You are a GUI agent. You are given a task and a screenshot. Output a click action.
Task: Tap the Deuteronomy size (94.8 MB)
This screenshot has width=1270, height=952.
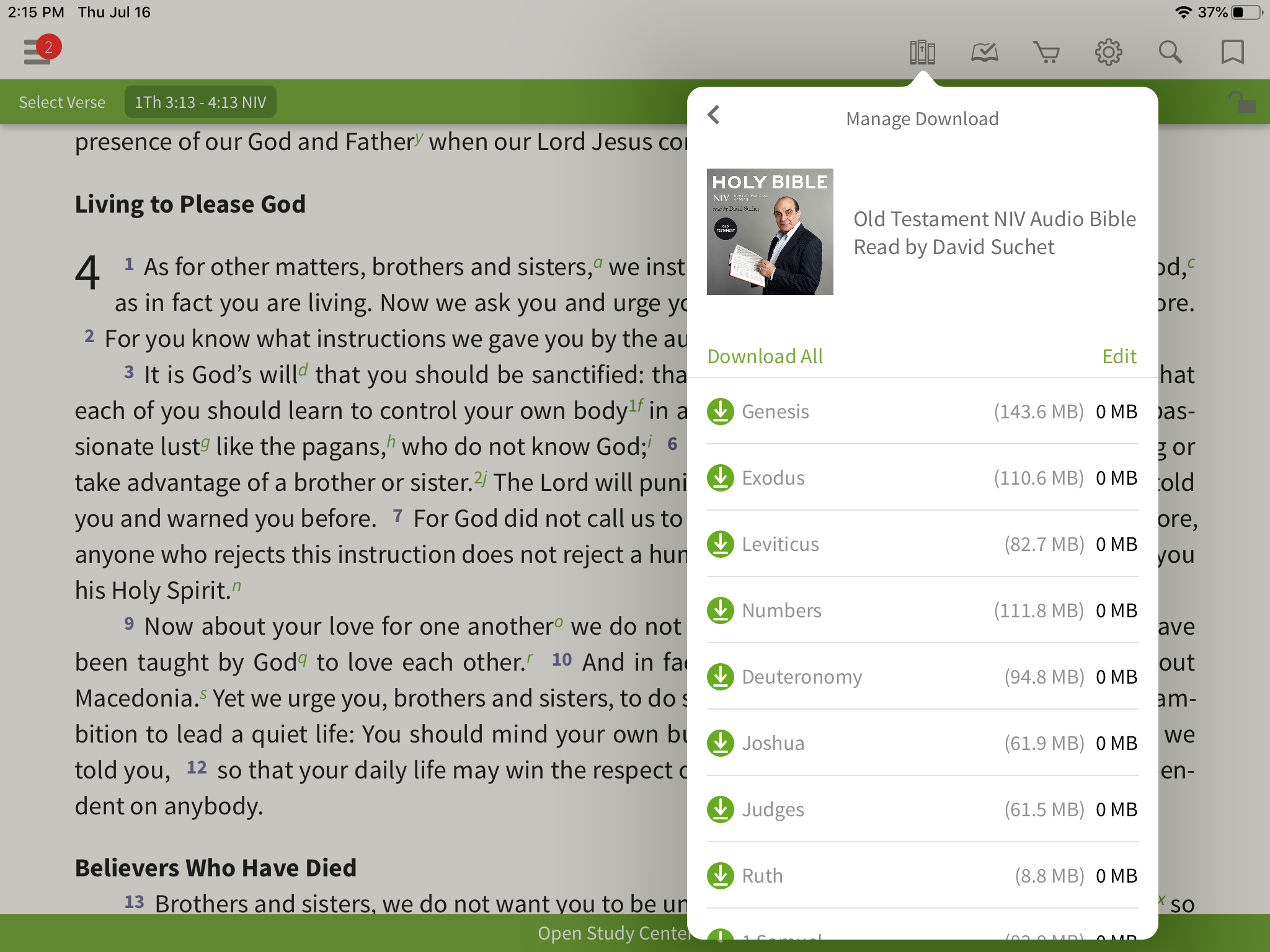[1044, 677]
